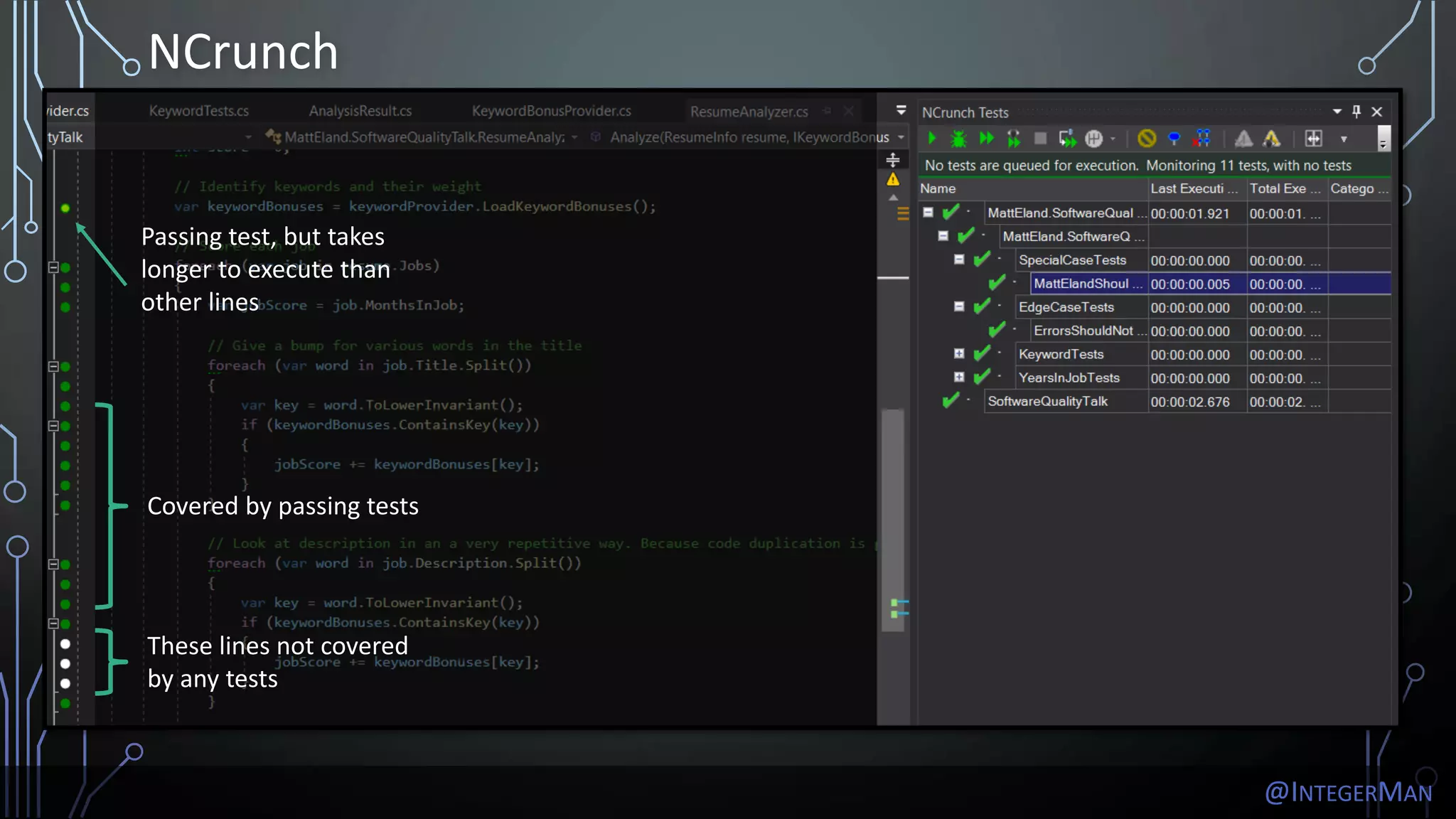This screenshot has width=1456, height=819.
Task: Open NCrunch Tests window position menu
Action: click(x=1337, y=112)
